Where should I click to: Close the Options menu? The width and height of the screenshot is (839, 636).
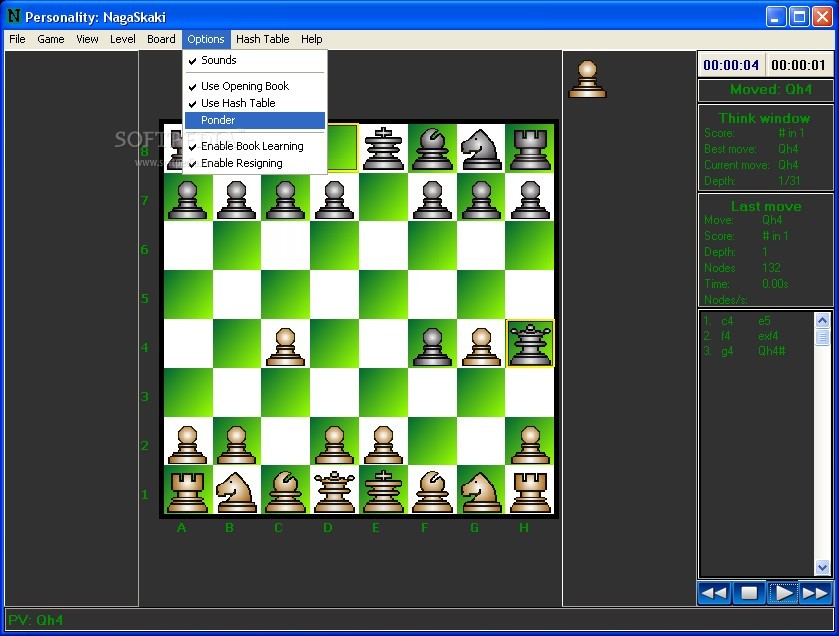coord(205,39)
